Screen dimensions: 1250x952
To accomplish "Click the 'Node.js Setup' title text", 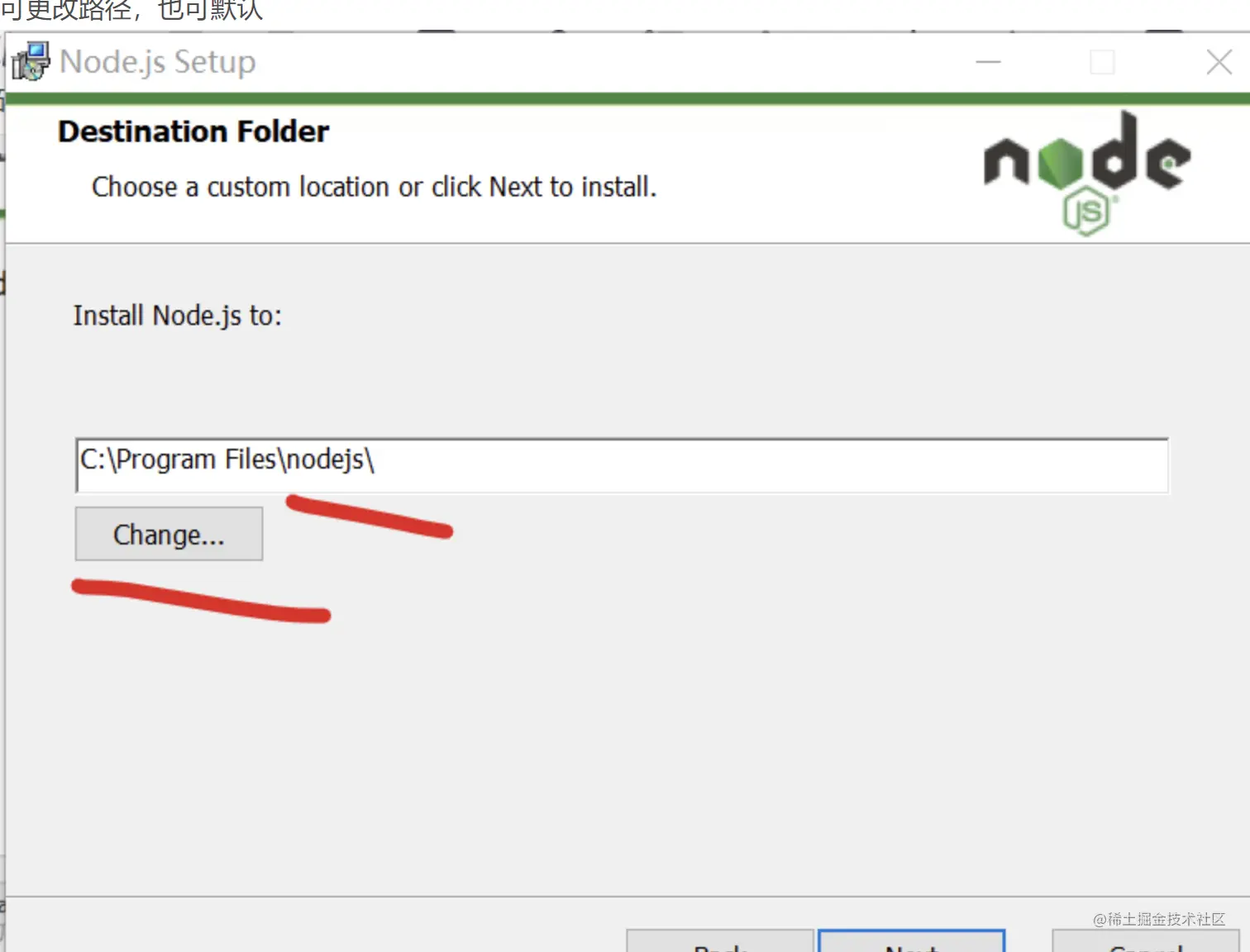I will point(158,62).
